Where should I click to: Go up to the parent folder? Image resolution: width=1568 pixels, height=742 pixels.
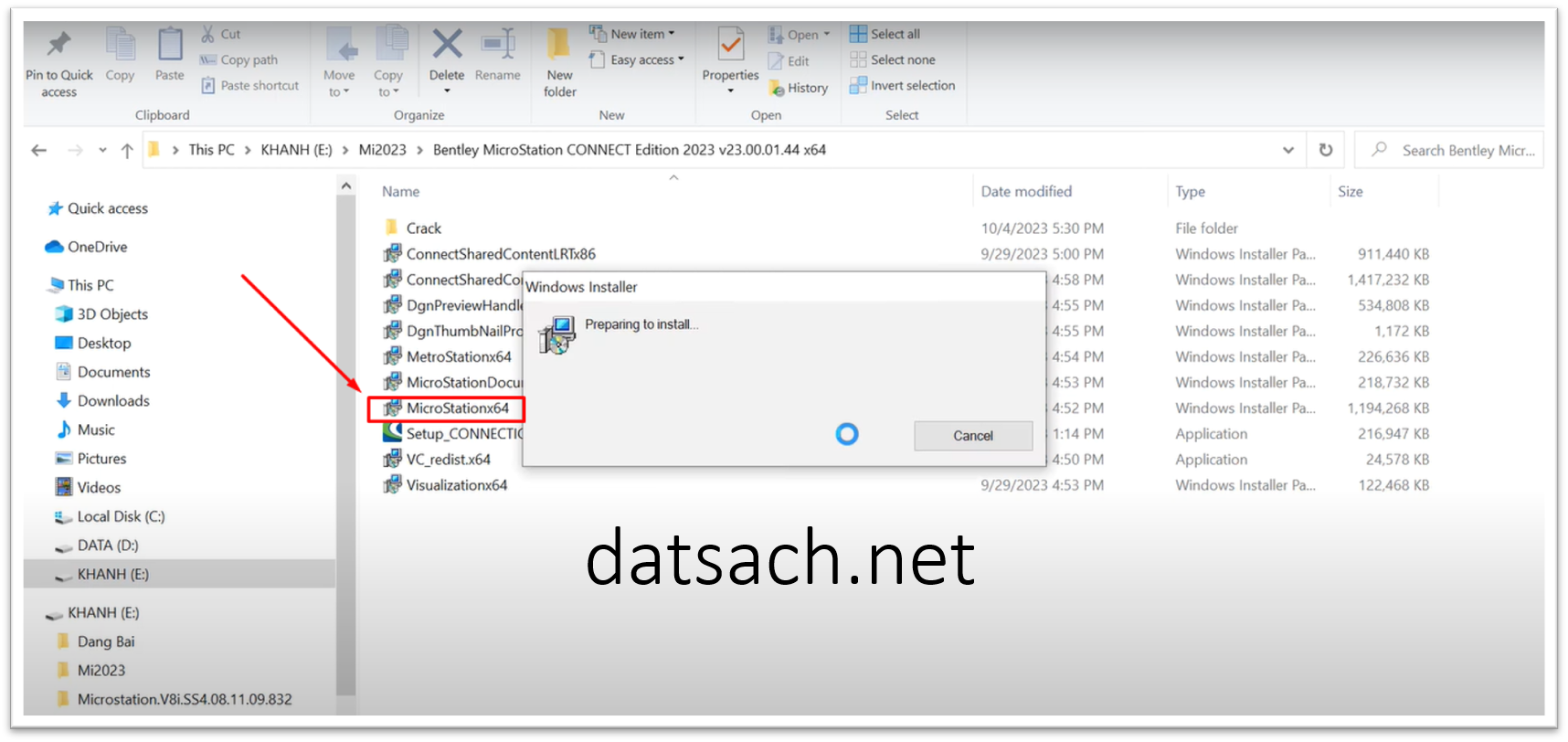[127, 150]
